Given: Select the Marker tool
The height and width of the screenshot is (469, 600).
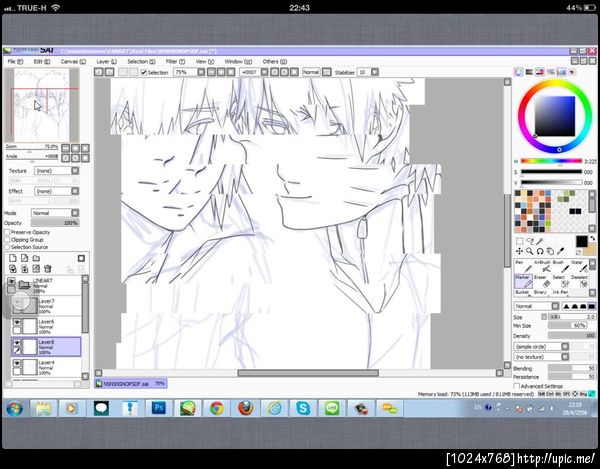Looking at the screenshot, I should [x=523, y=281].
